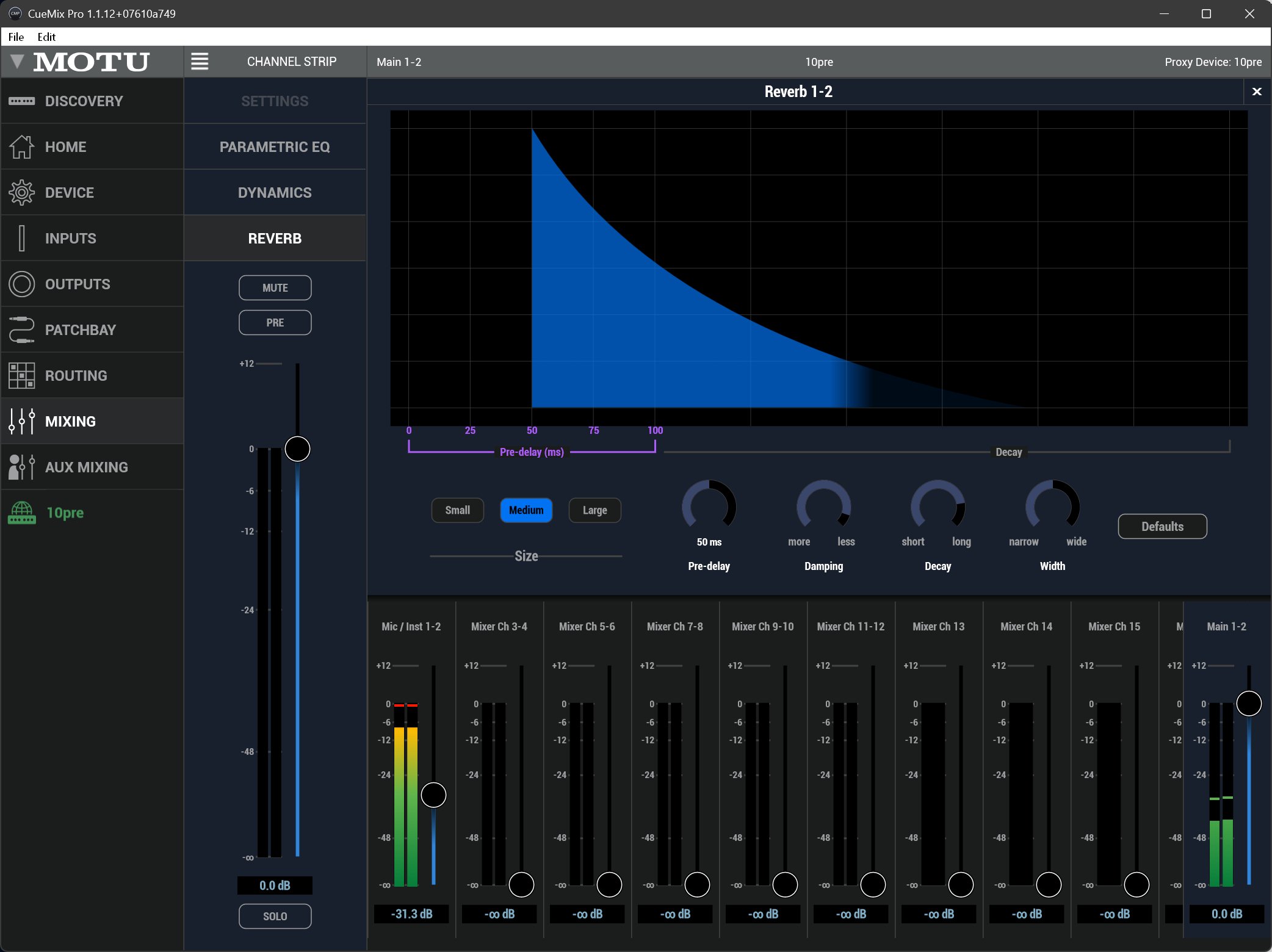Click the Mixing faders icon

22,421
